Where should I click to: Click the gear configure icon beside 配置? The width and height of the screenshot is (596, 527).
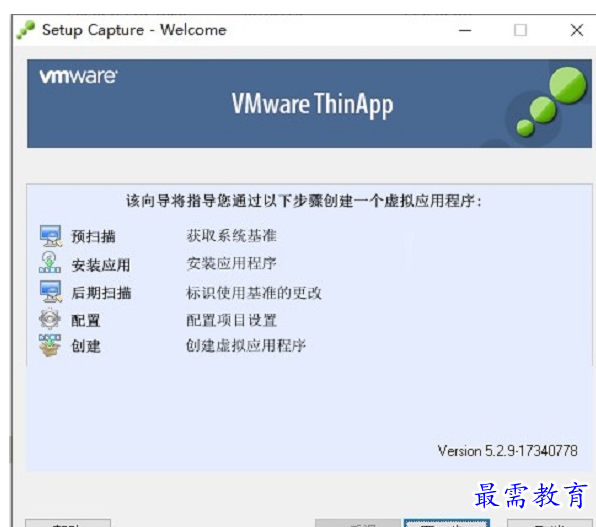[x=50, y=319]
